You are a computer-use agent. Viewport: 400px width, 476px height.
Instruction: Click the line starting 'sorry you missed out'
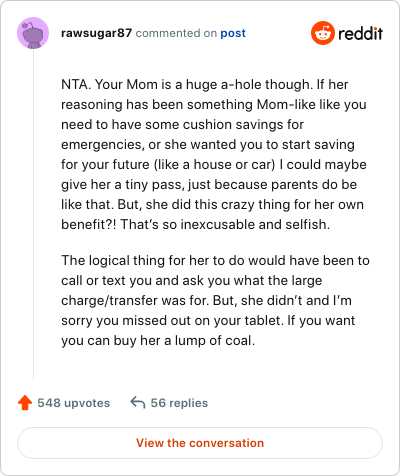tap(208, 320)
